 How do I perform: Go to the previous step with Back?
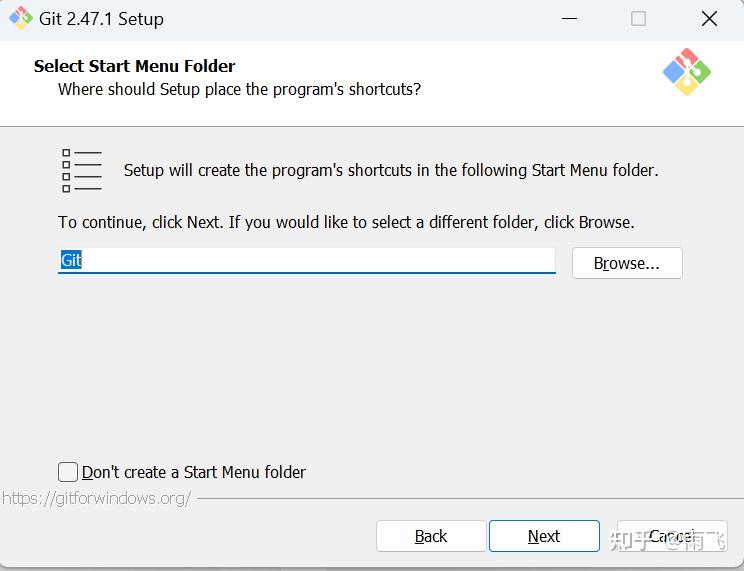pos(431,536)
